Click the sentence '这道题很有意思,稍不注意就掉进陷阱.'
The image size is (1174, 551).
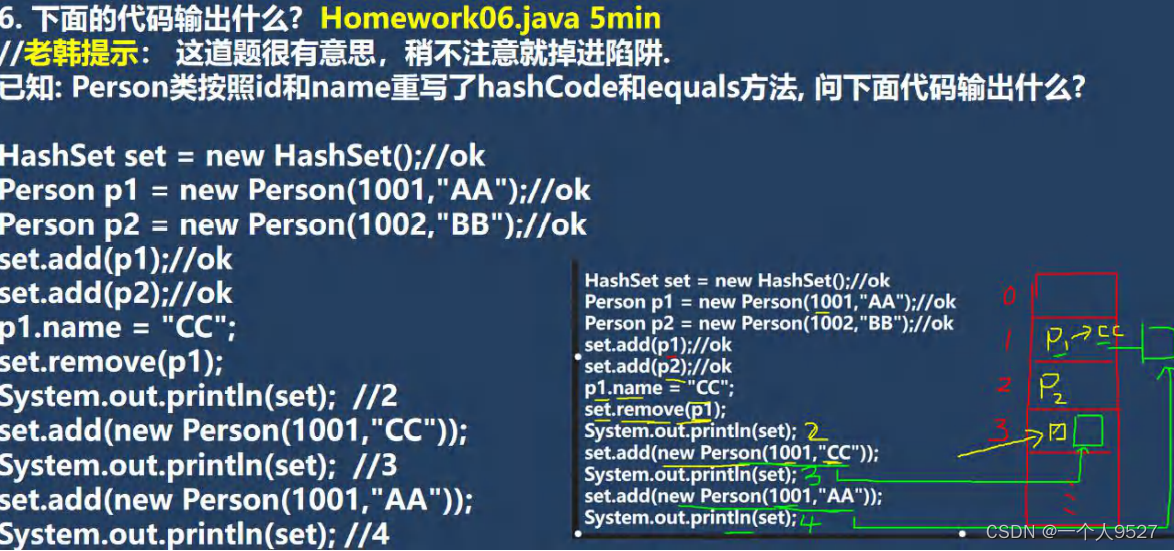[424, 52]
